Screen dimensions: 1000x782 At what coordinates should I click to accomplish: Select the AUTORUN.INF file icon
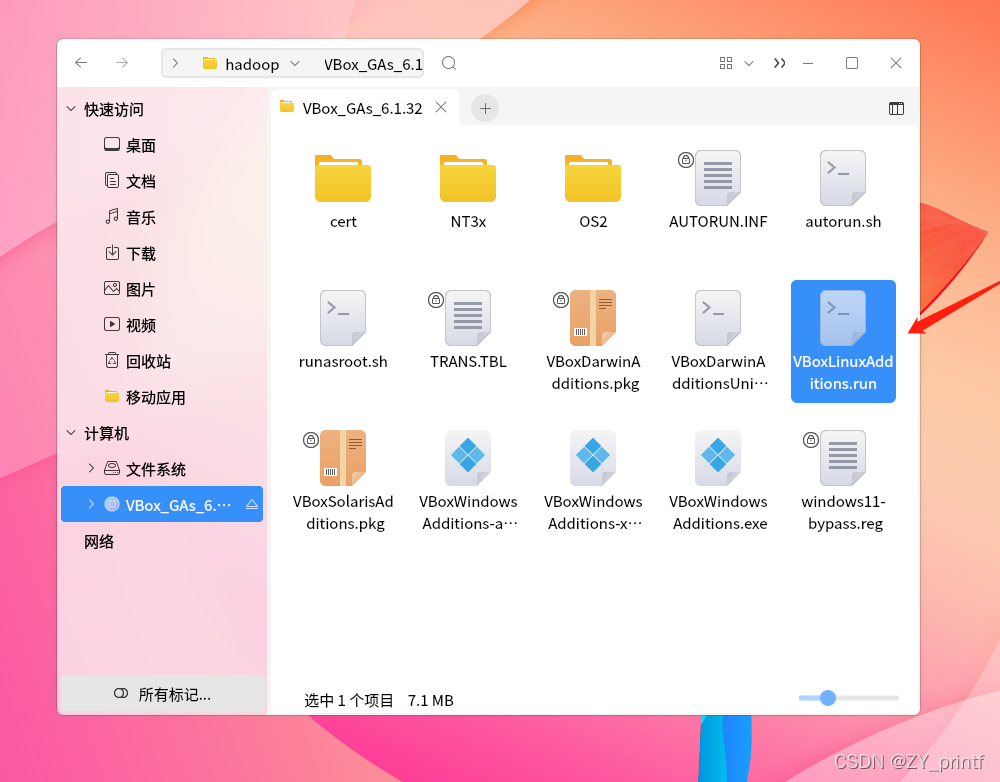[x=717, y=178]
